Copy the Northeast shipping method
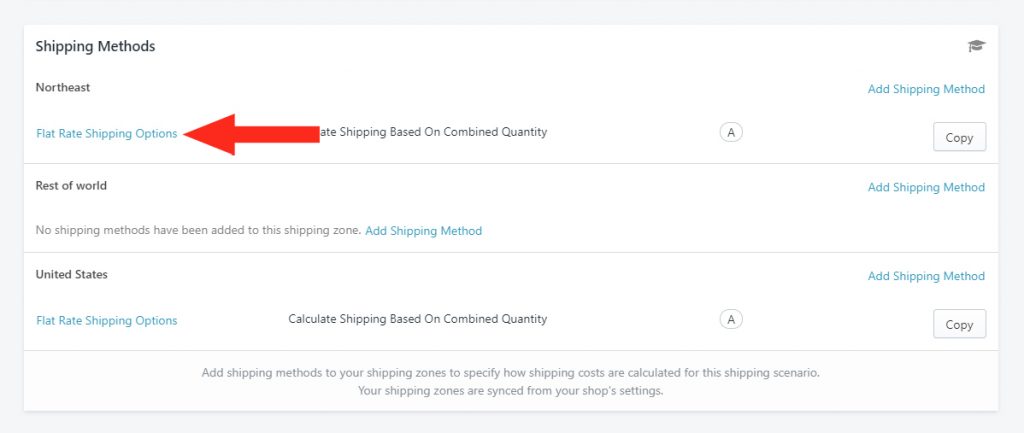The image size is (1024, 433). (x=959, y=137)
